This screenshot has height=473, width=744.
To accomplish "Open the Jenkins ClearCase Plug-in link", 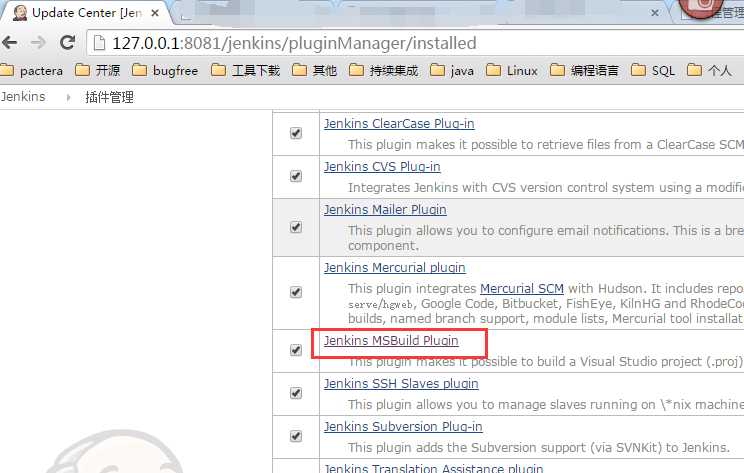I will [x=399, y=124].
